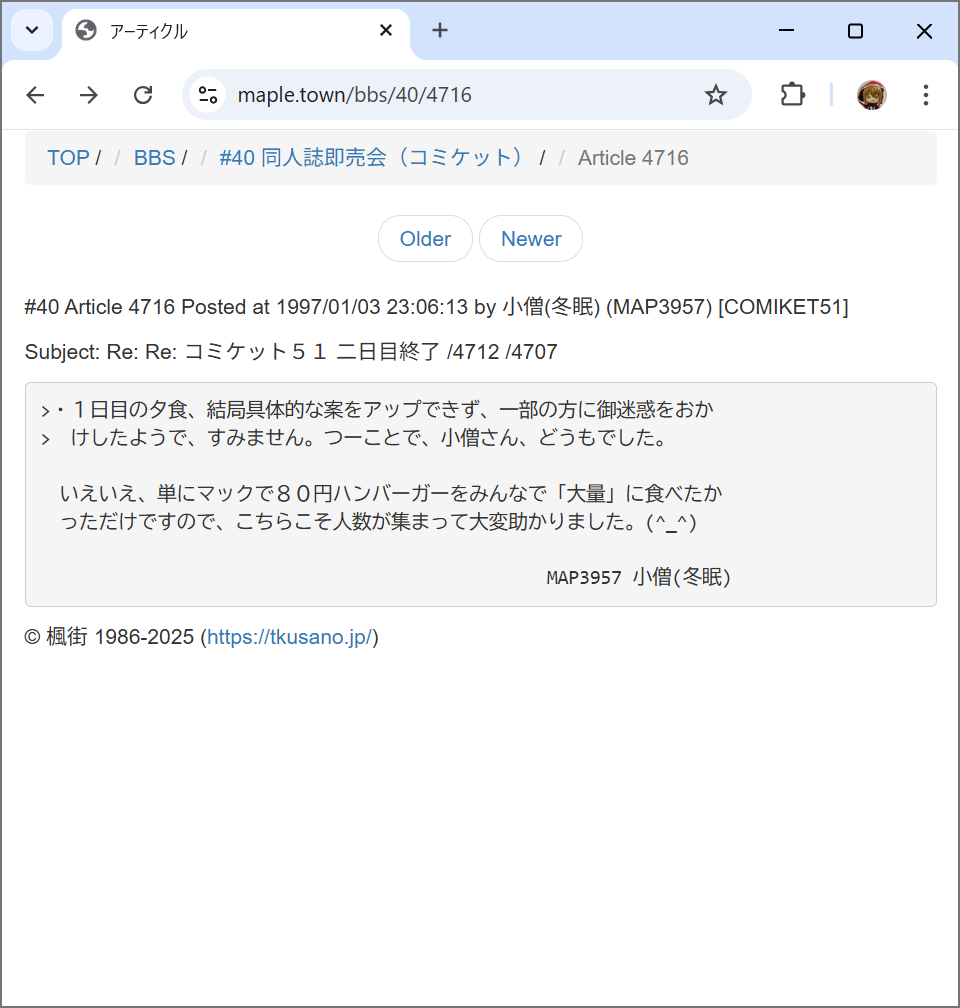Viewport: 960px width, 1008px height.
Task: Reload the current page
Action: click(x=143, y=95)
